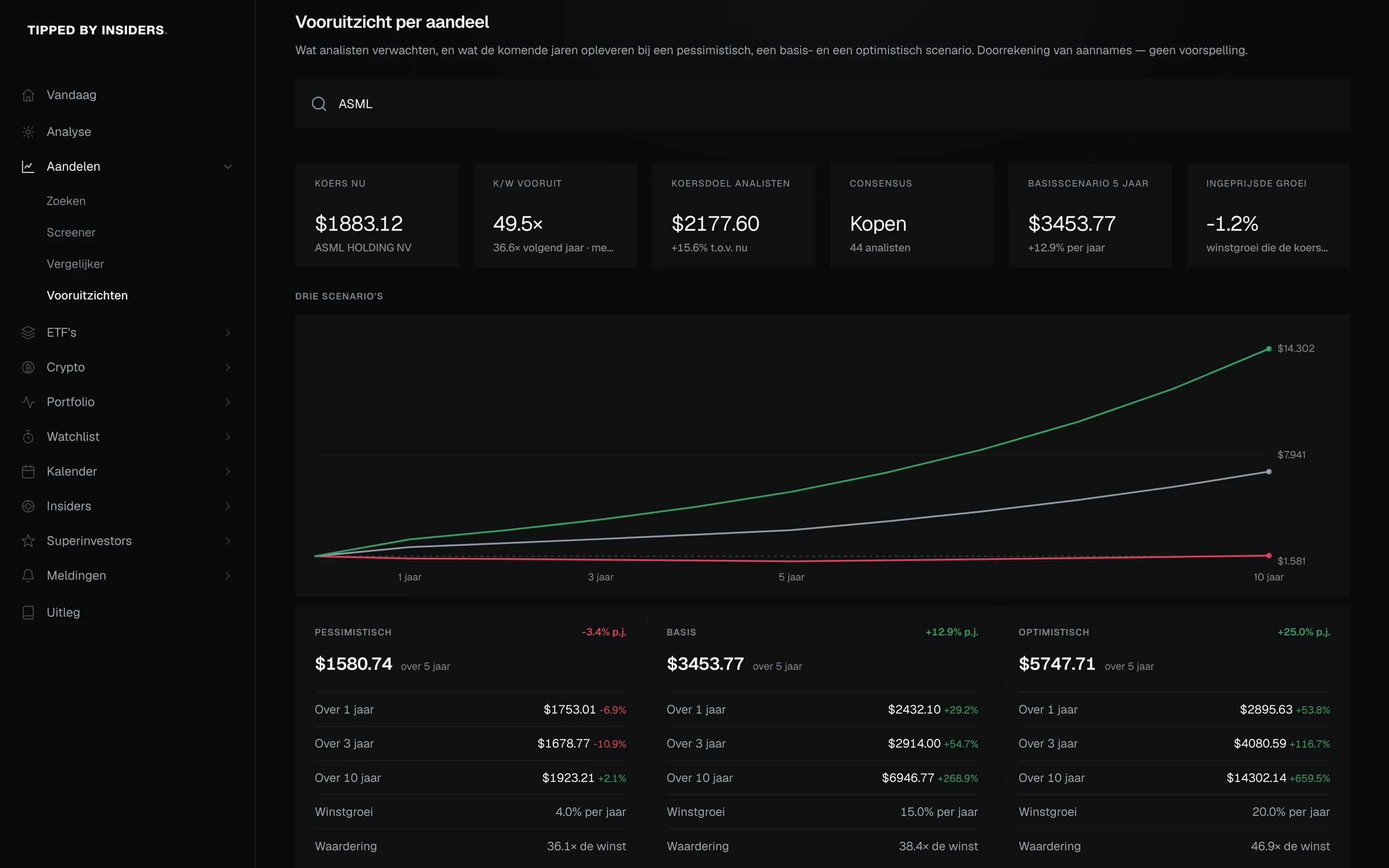This screenshot has height=868, width=1389.
Task: Click the red pessimistic endpoint dot
Action: pyautogui.click(x=1269, y=556)
